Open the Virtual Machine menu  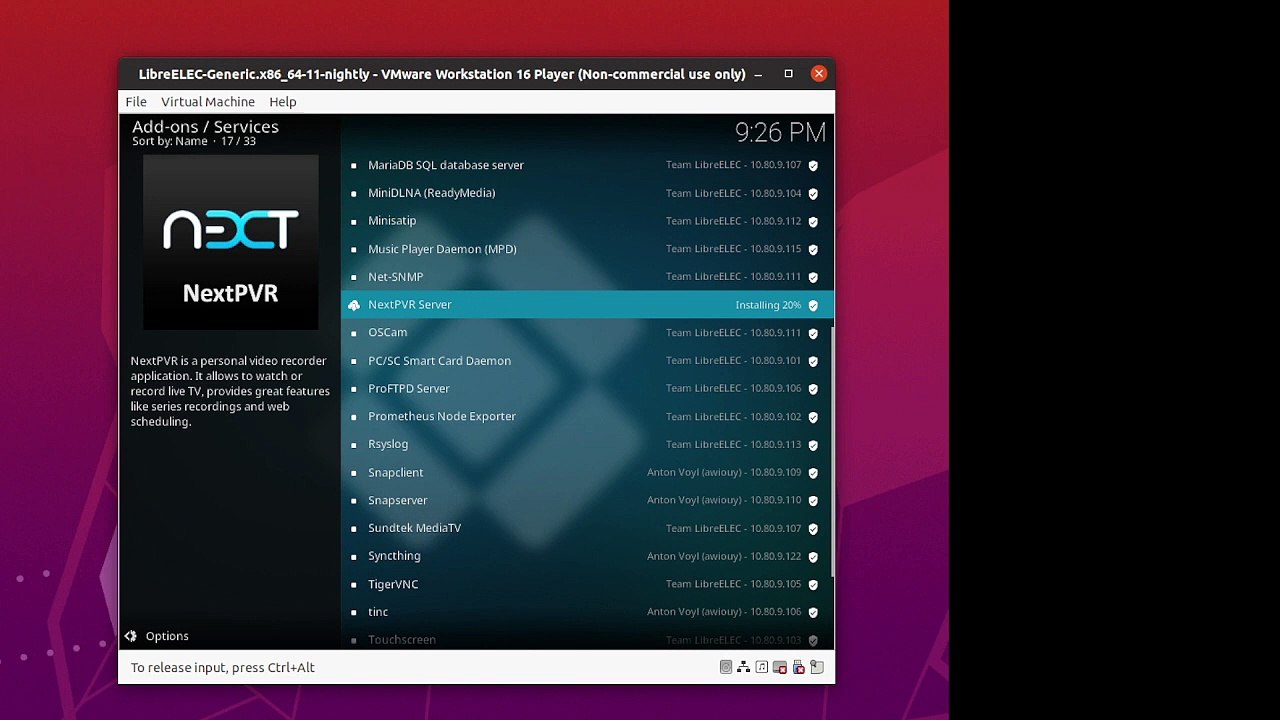point(208,102)
